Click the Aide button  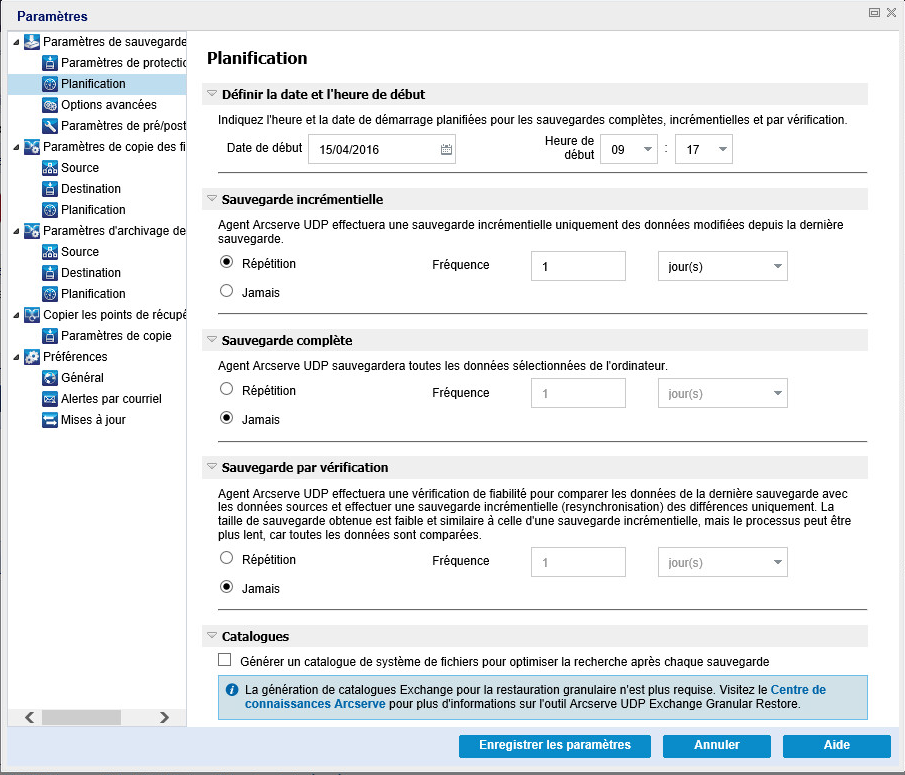click(x=836, y=746)
